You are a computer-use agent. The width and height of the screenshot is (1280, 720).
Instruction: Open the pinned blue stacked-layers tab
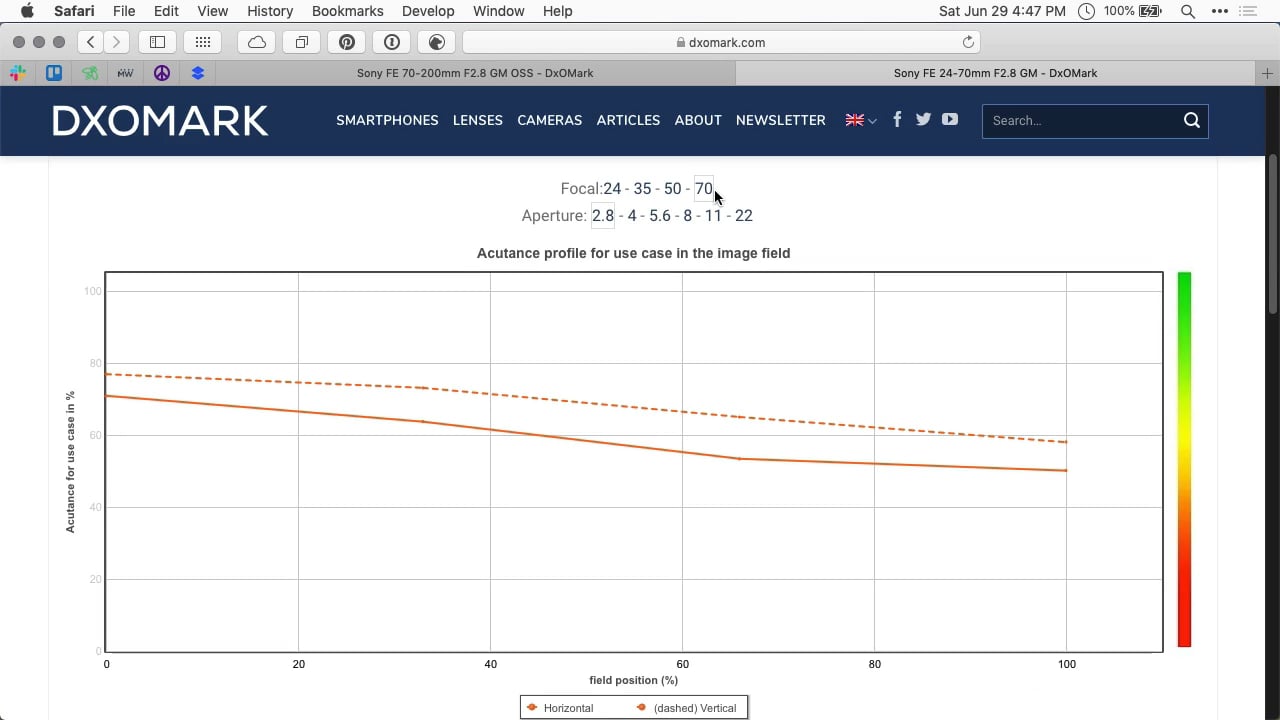(198, 73)
